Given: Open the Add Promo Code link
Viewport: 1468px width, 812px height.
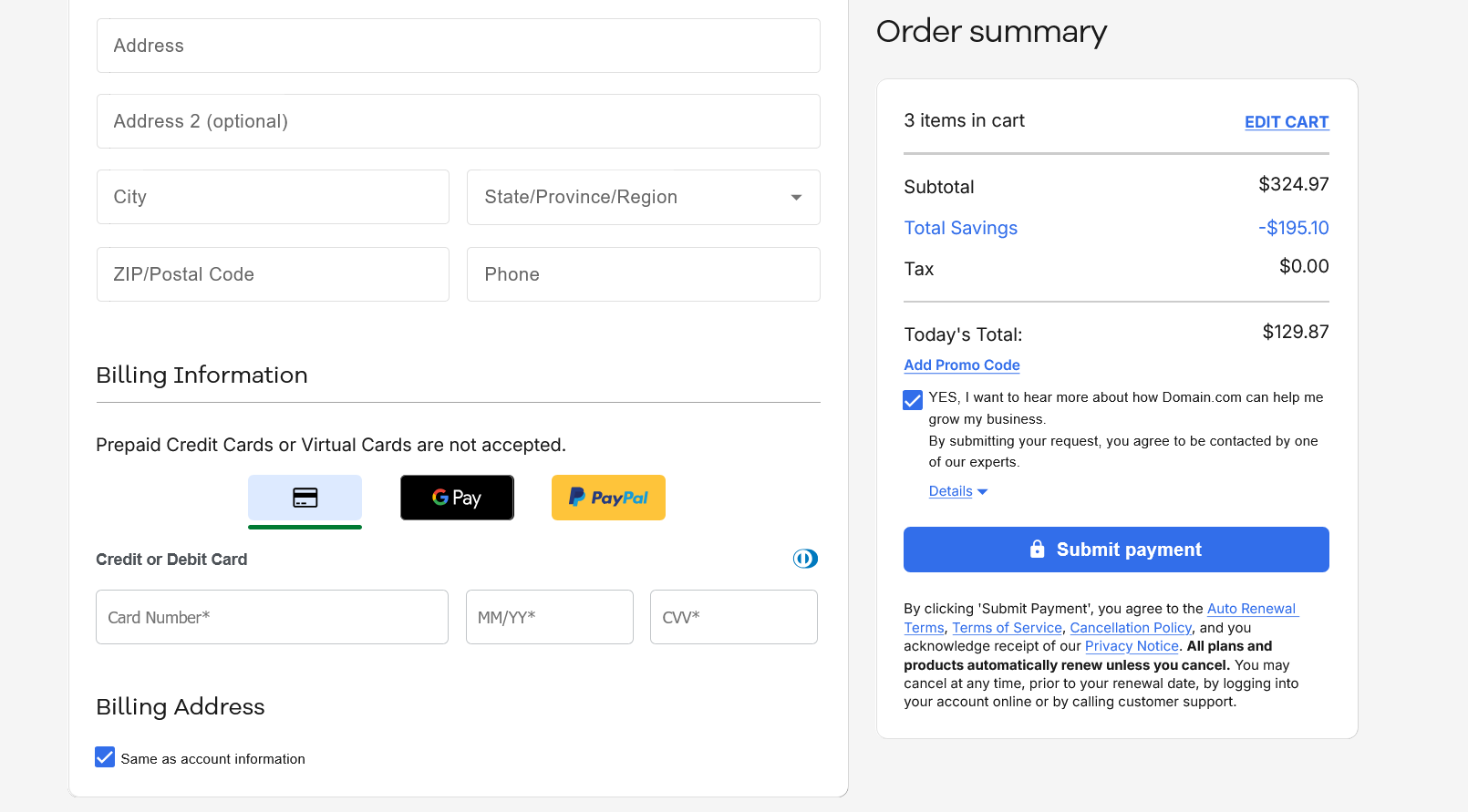Looking at the screenshot, I should 962,365.
